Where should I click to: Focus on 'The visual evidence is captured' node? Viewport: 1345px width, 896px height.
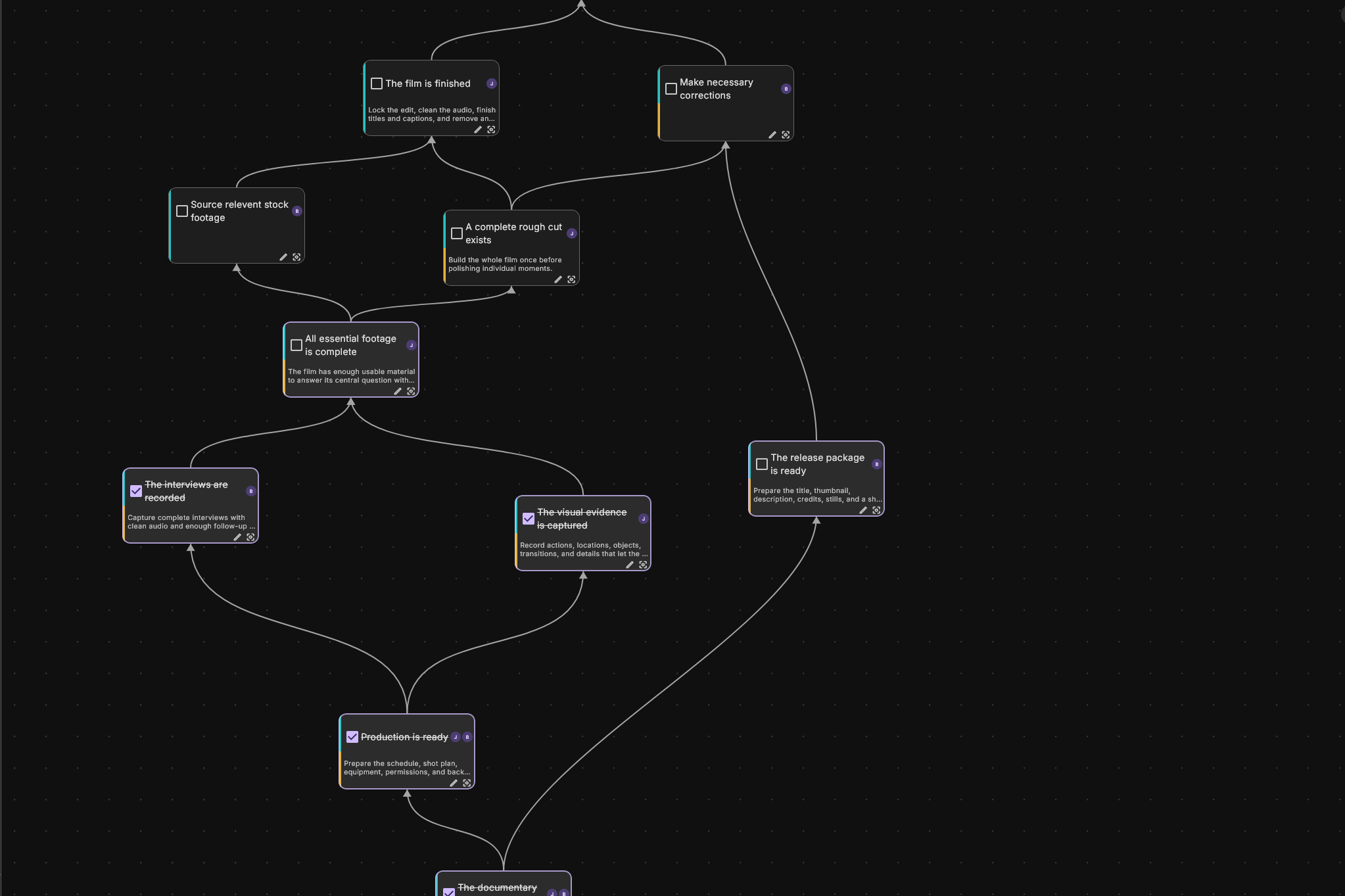point(643,565)
